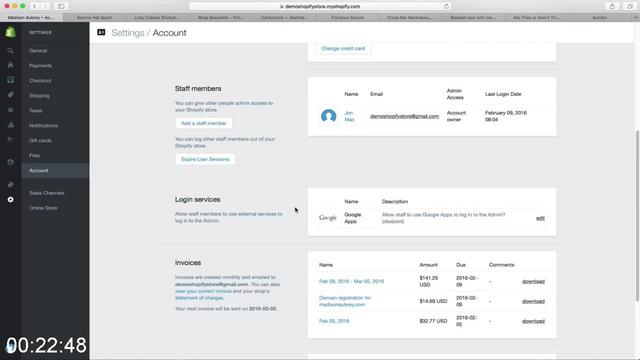Open General settings
Viewport: 640px width, 360px height.
tap(38, 51)
